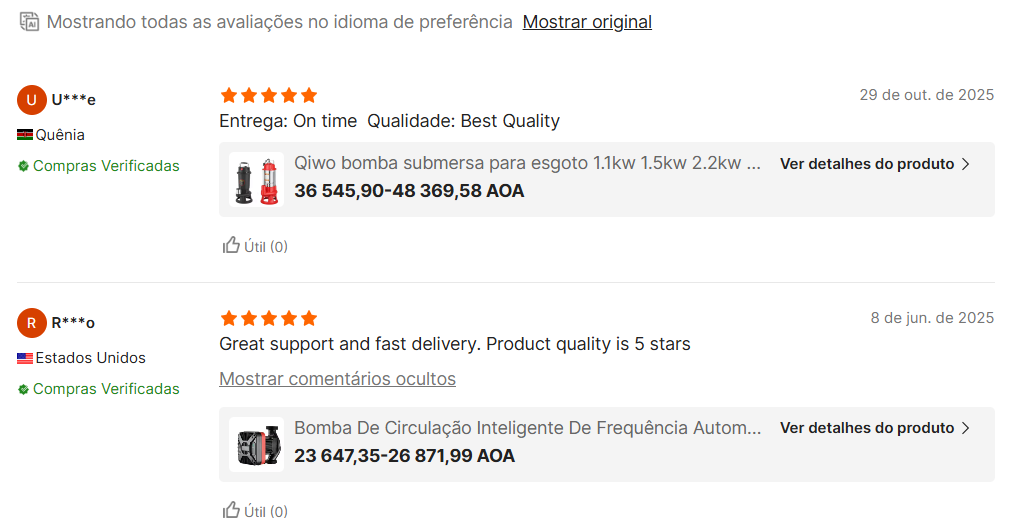Open Qiwo submersible pump thumbnail

[256, 179]
